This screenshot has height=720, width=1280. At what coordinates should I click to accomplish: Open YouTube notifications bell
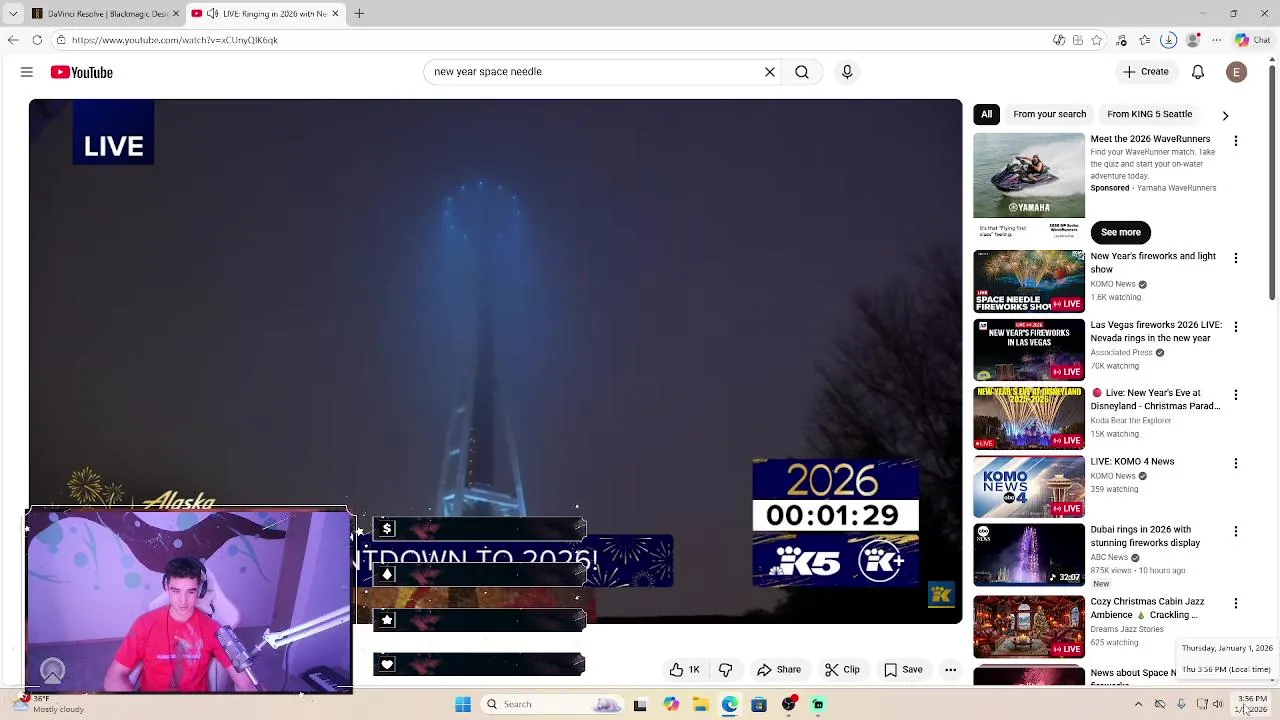(x=1198, y=72)
